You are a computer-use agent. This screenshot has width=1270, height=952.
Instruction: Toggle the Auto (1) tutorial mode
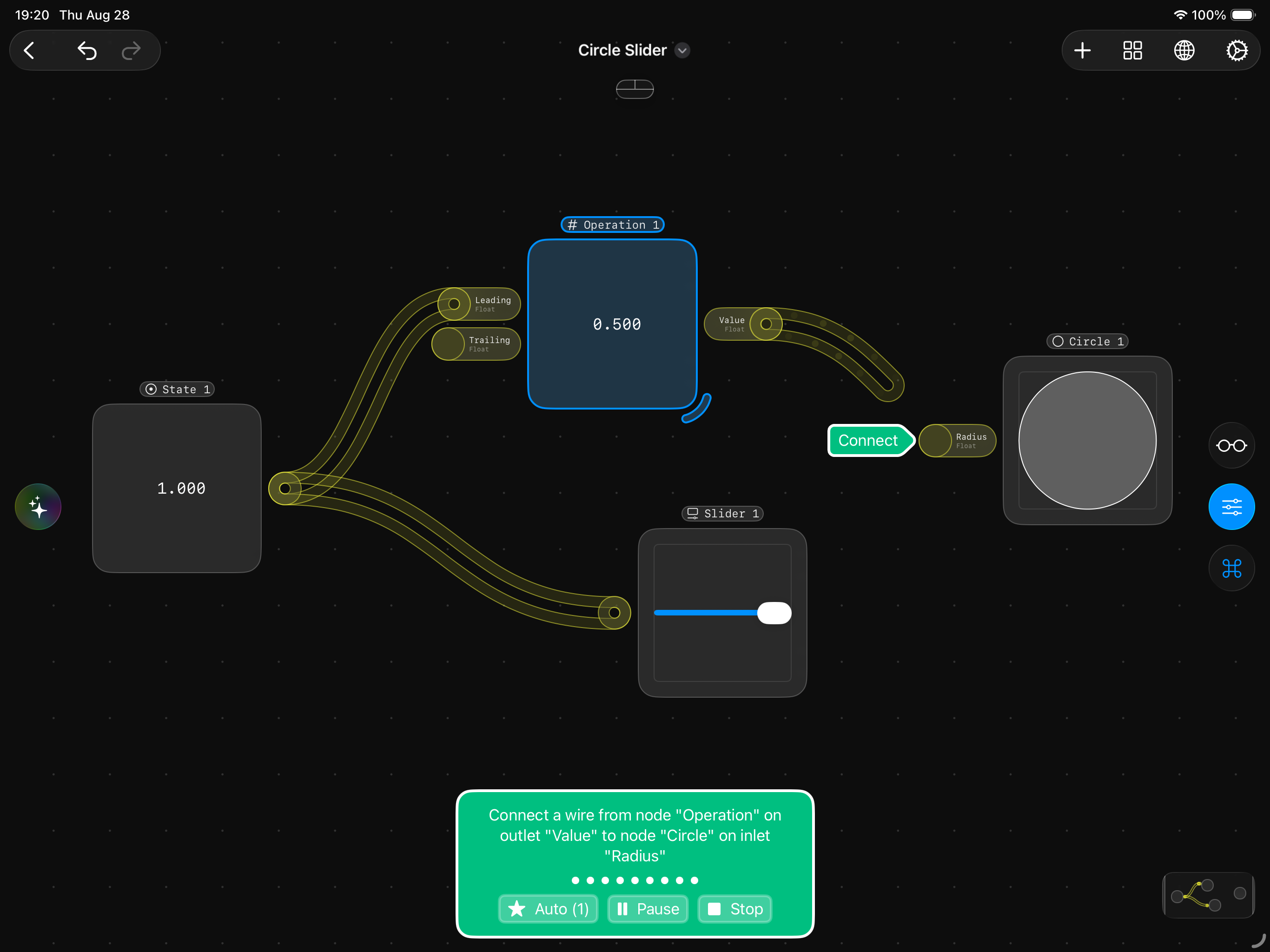(549, 909)
